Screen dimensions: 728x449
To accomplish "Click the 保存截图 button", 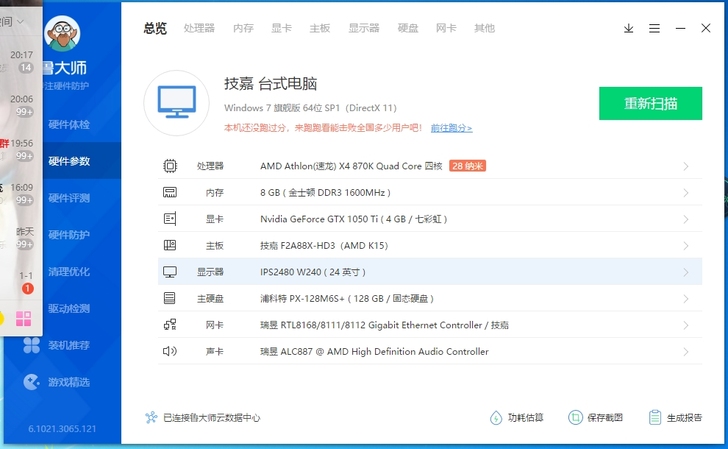I will [x=596, y=417].
